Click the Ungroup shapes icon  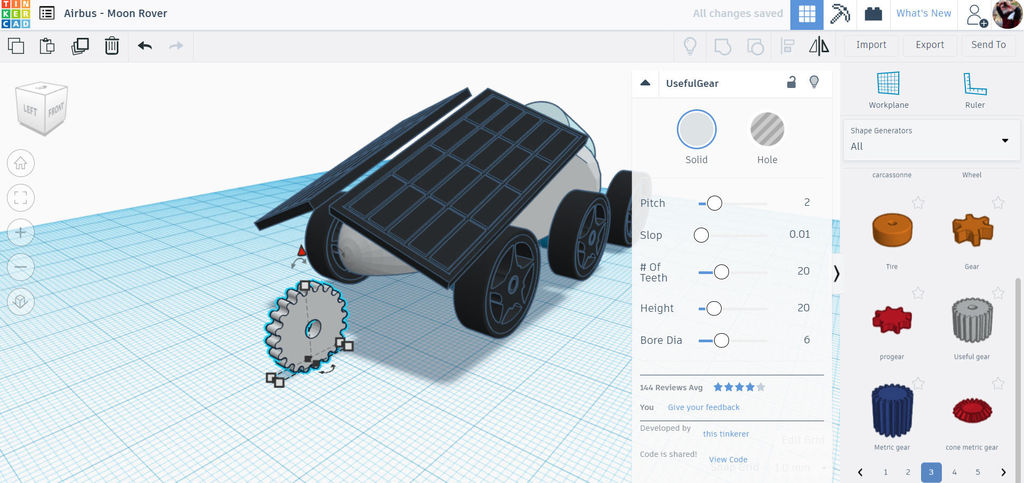[755, 46]
